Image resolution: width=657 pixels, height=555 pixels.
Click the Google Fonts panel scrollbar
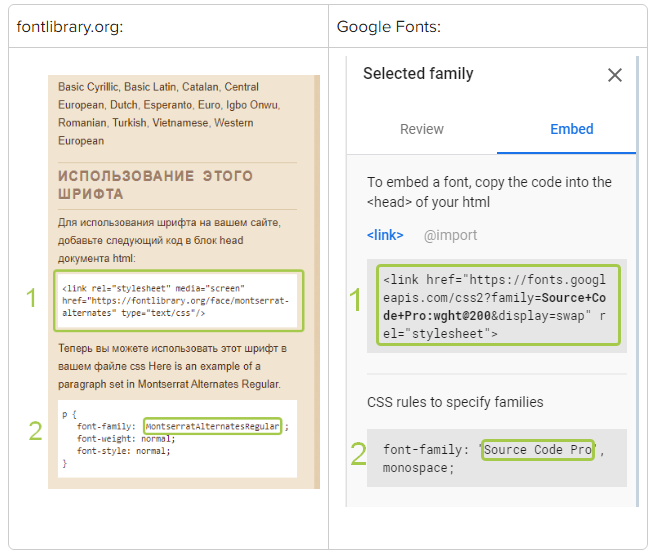coord(637,281)
